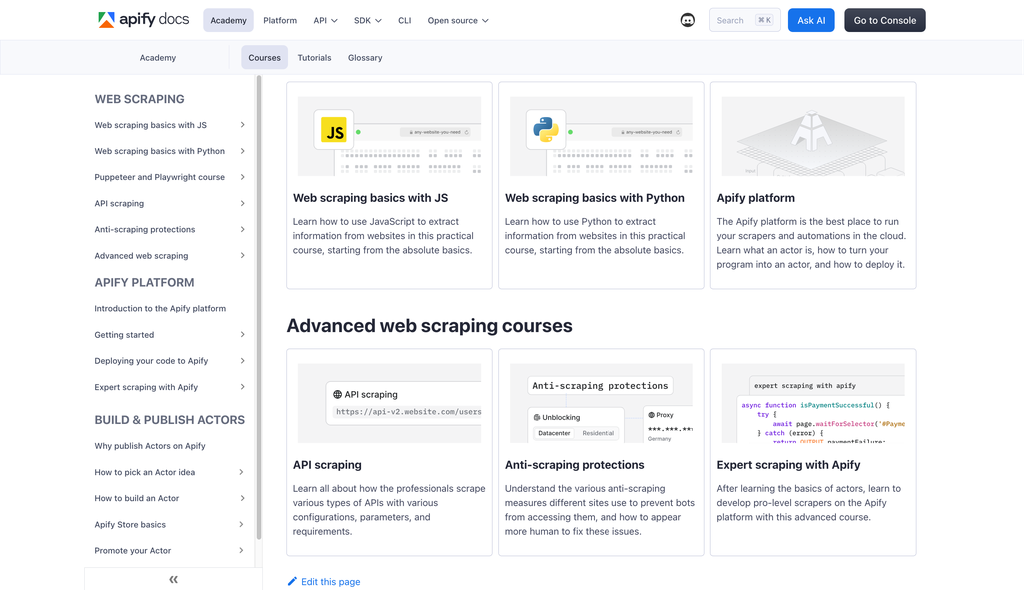Viewport: 1024px width, 590px height.
Task: Click the Apify platform isometric illustration
Action: 812,136
